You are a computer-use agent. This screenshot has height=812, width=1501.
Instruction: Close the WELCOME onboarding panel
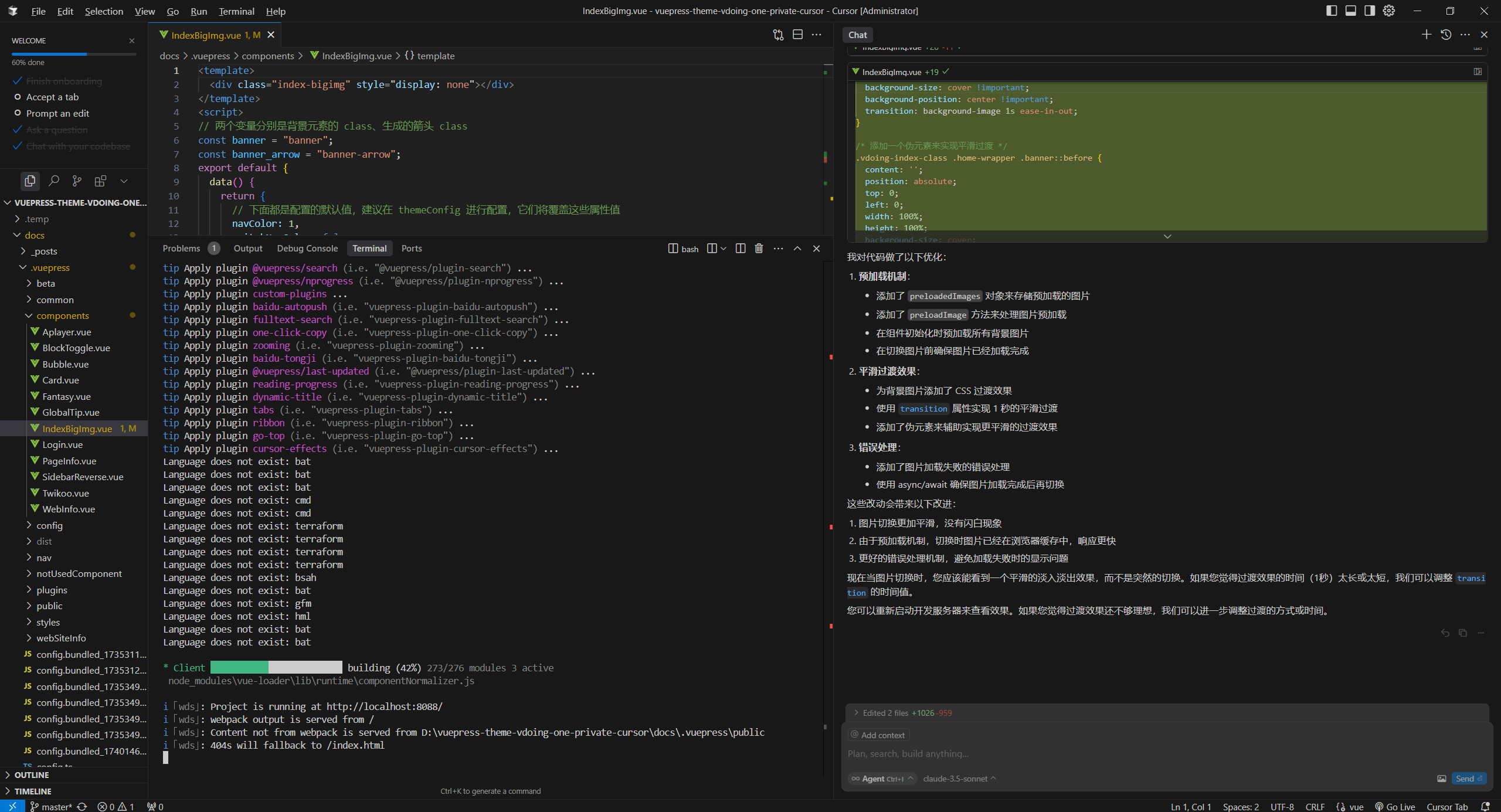pos(132,40)
